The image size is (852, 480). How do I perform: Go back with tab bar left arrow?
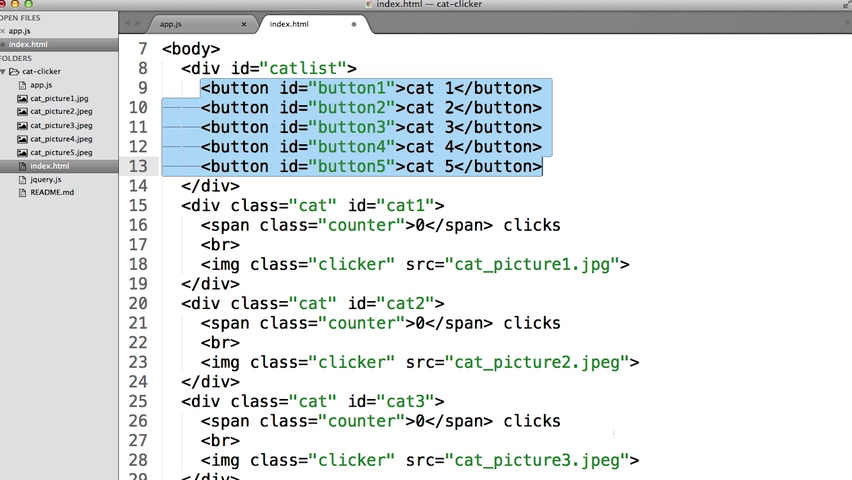127,23
